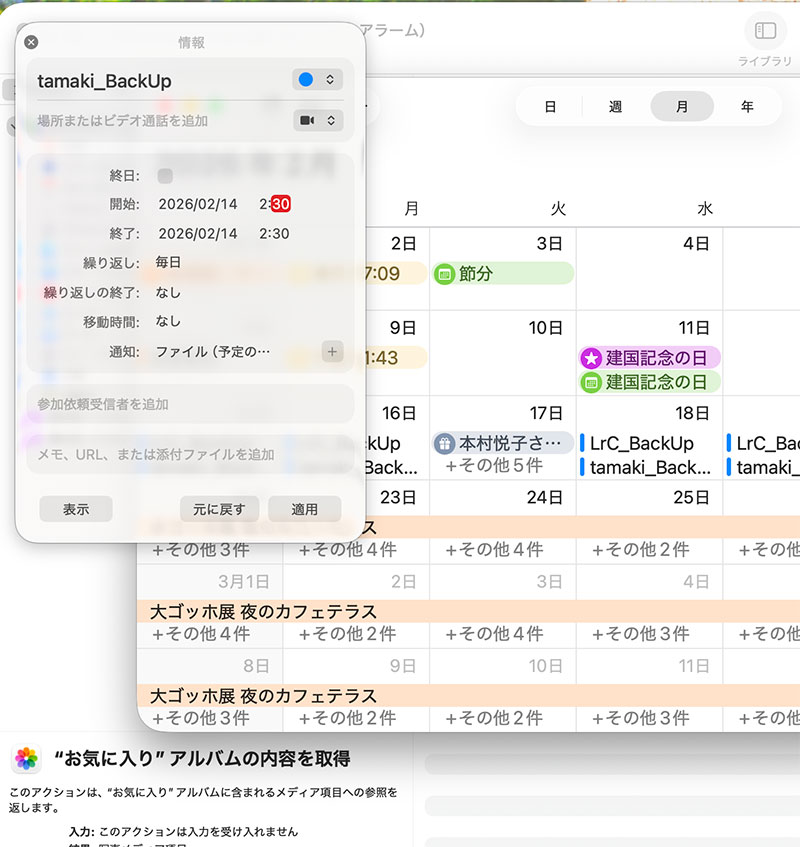Image resolution: width=800 pixels, height=847 pixels.
Task: Switch to the 週 week view
Action: [616, 107]
